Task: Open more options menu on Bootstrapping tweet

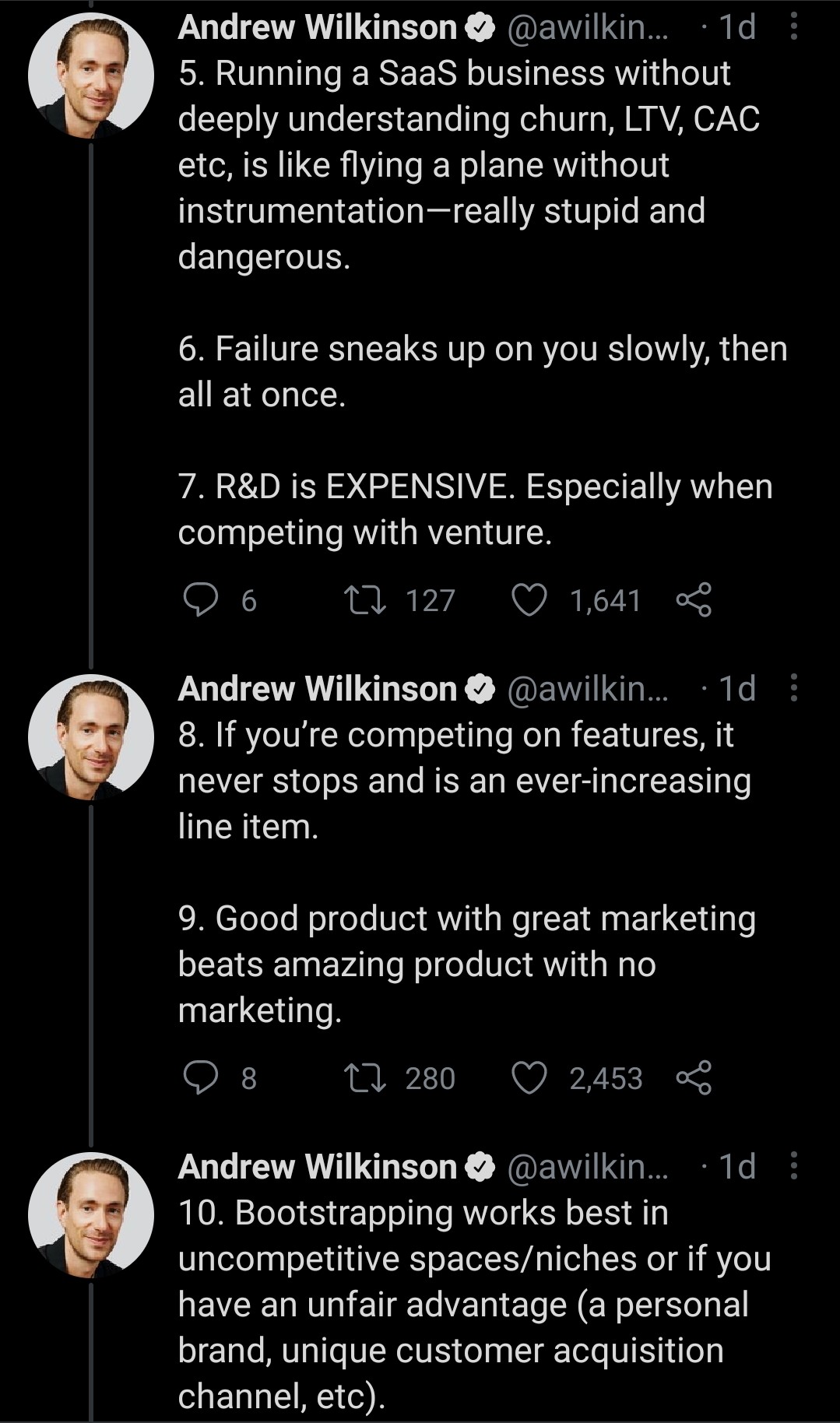Action: [x=793, y=1166]
